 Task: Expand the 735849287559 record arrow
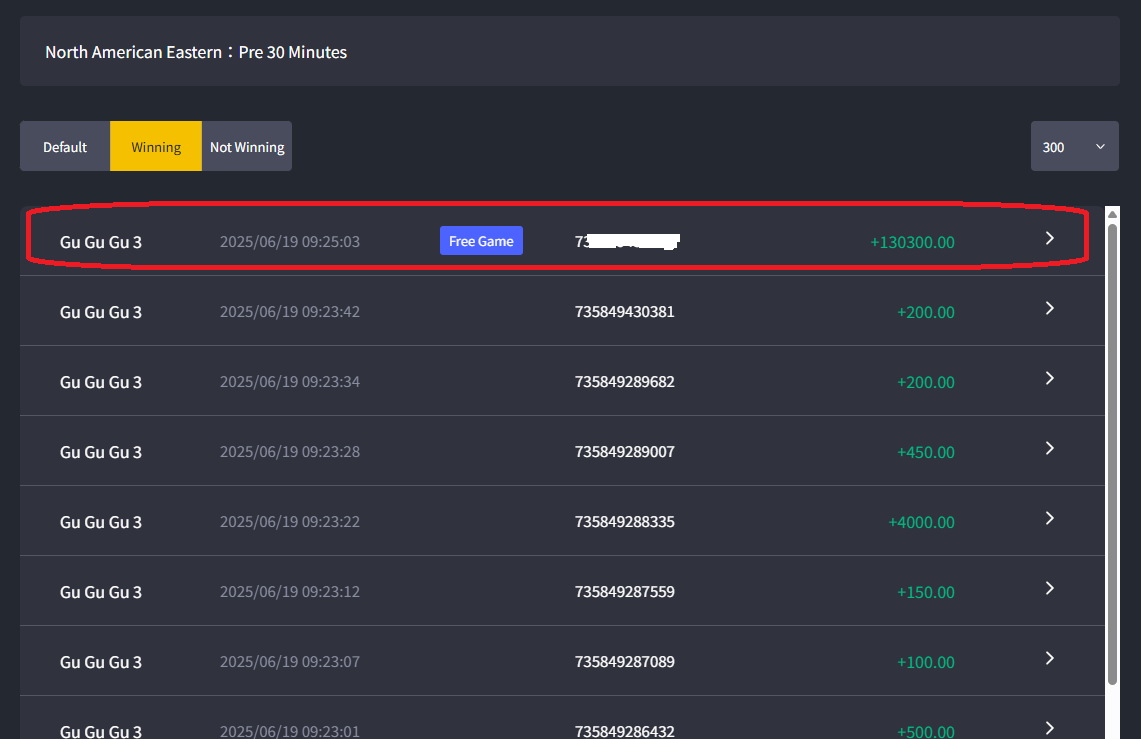(1049, 588)
